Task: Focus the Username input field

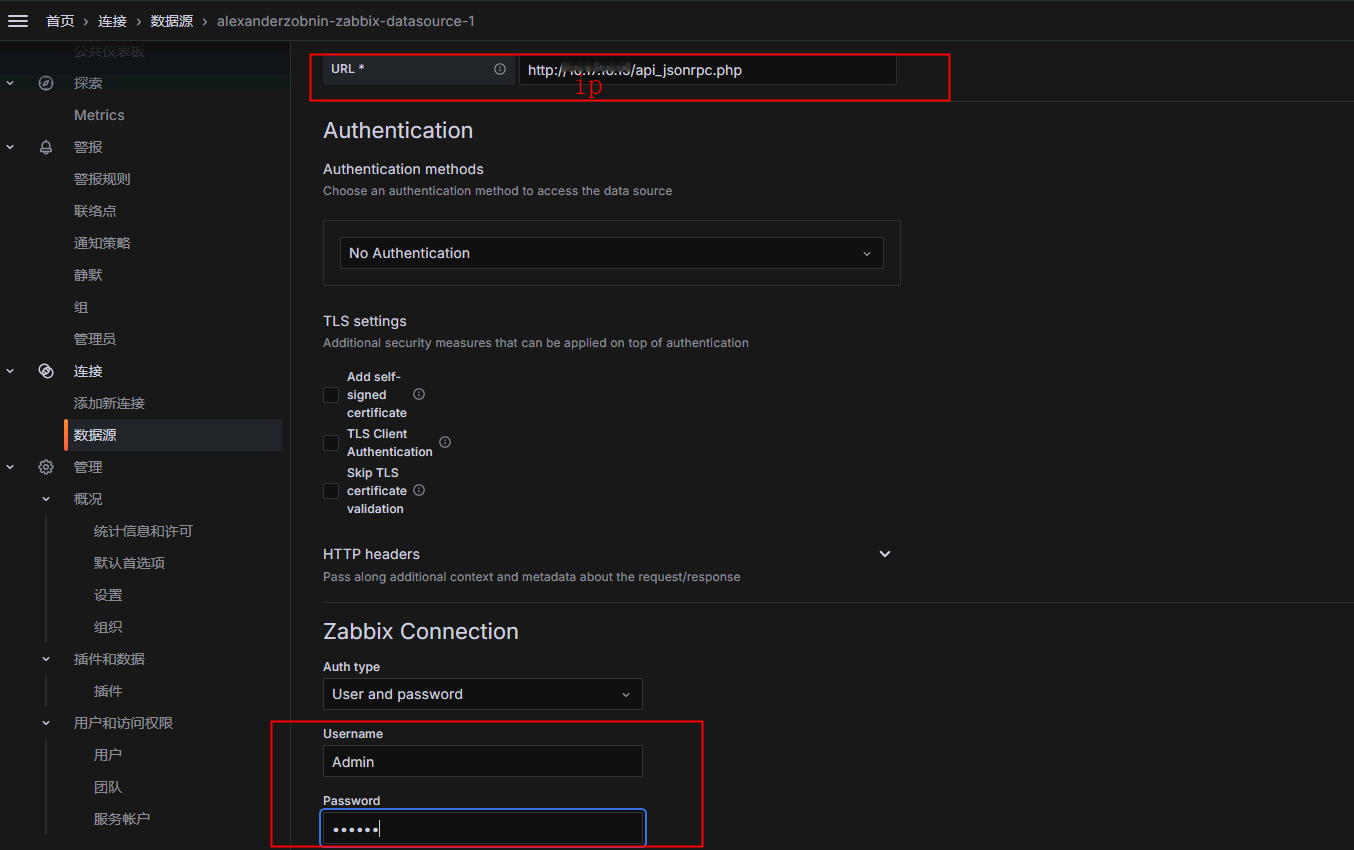Action: point(483,761)
